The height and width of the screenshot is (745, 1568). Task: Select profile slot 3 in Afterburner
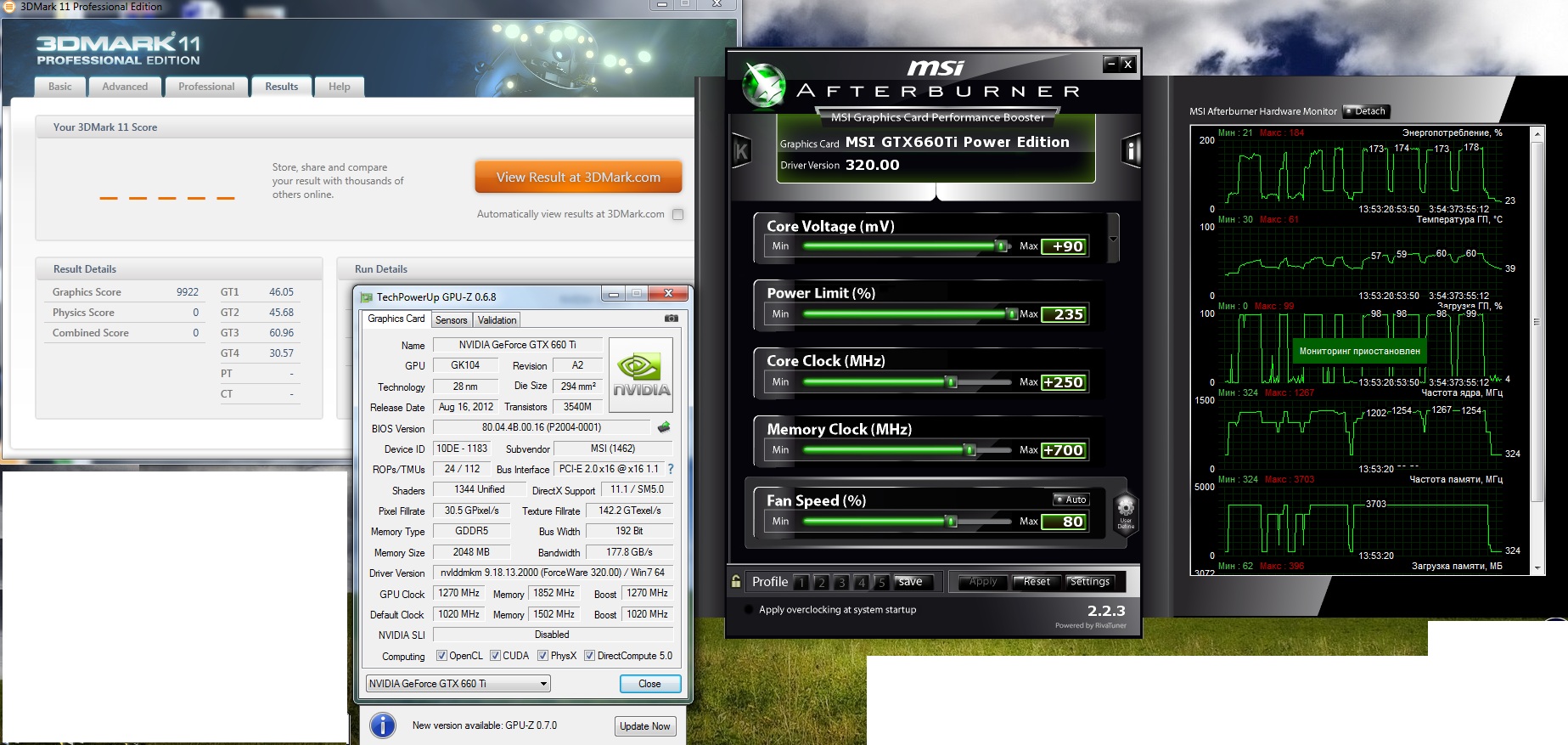(x=840, y=583)
